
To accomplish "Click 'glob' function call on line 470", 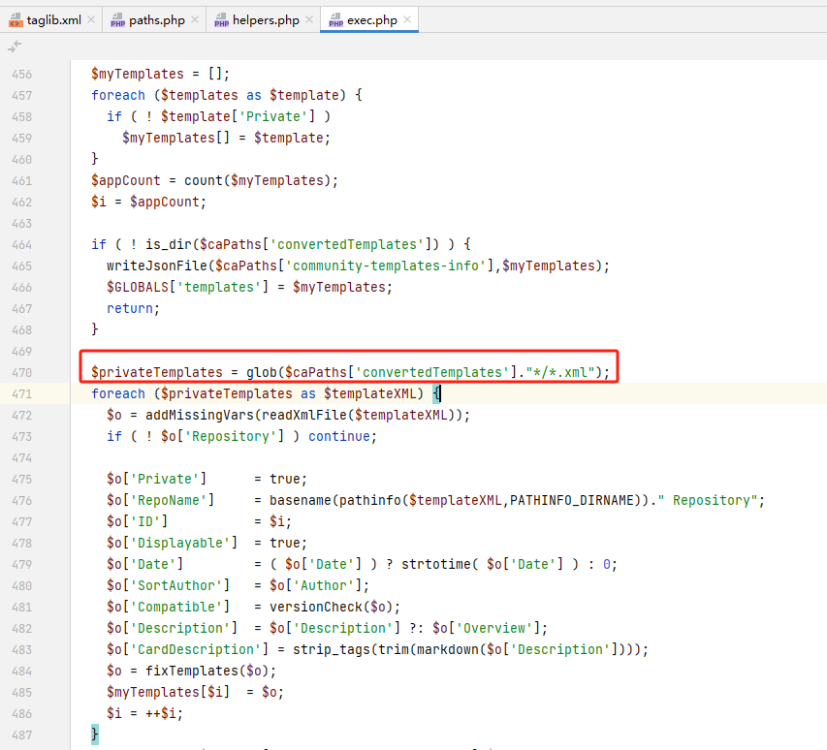I will [262, 372].
